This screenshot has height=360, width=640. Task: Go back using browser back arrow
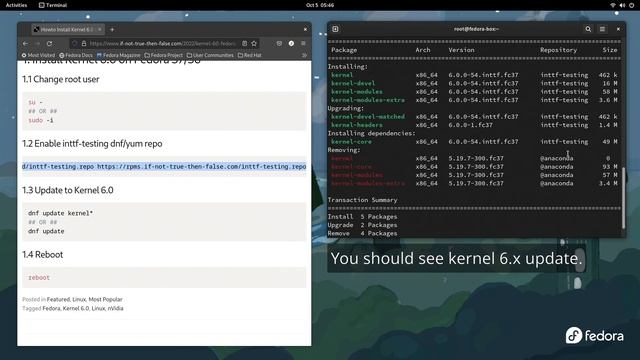click(x=26, y=43)
